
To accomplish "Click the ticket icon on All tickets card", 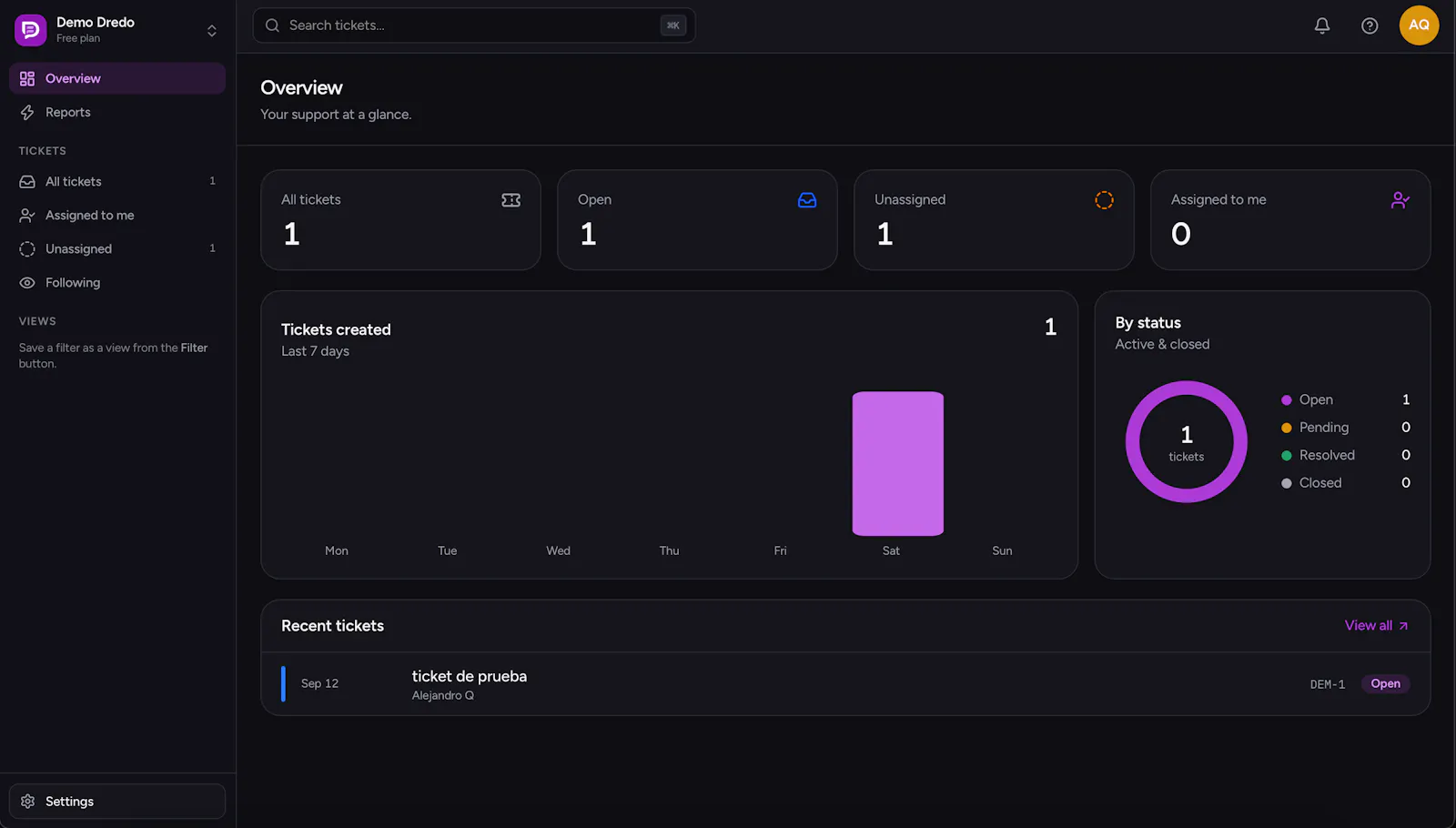I will coord(511,200).
